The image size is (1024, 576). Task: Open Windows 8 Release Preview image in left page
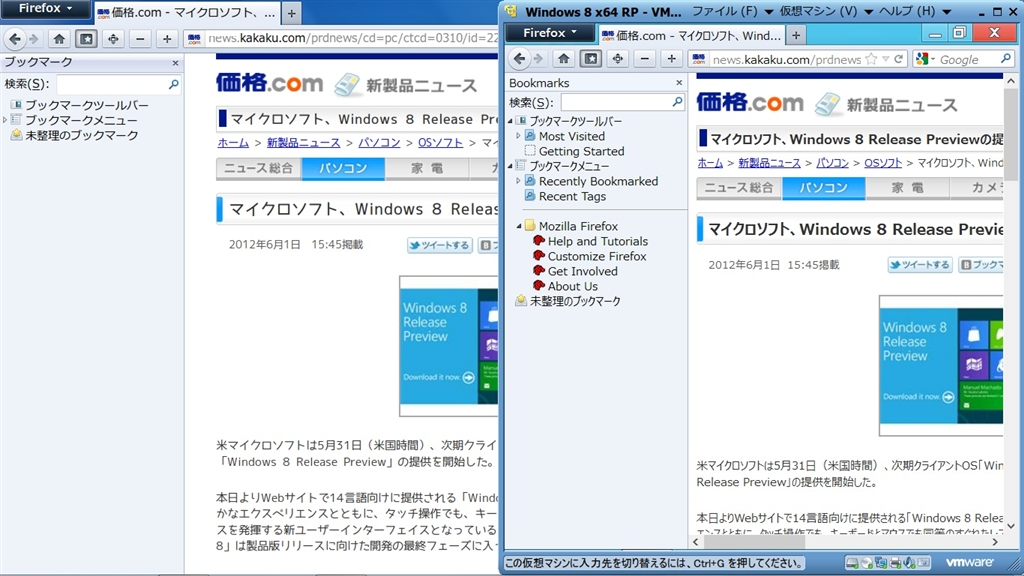449,345
